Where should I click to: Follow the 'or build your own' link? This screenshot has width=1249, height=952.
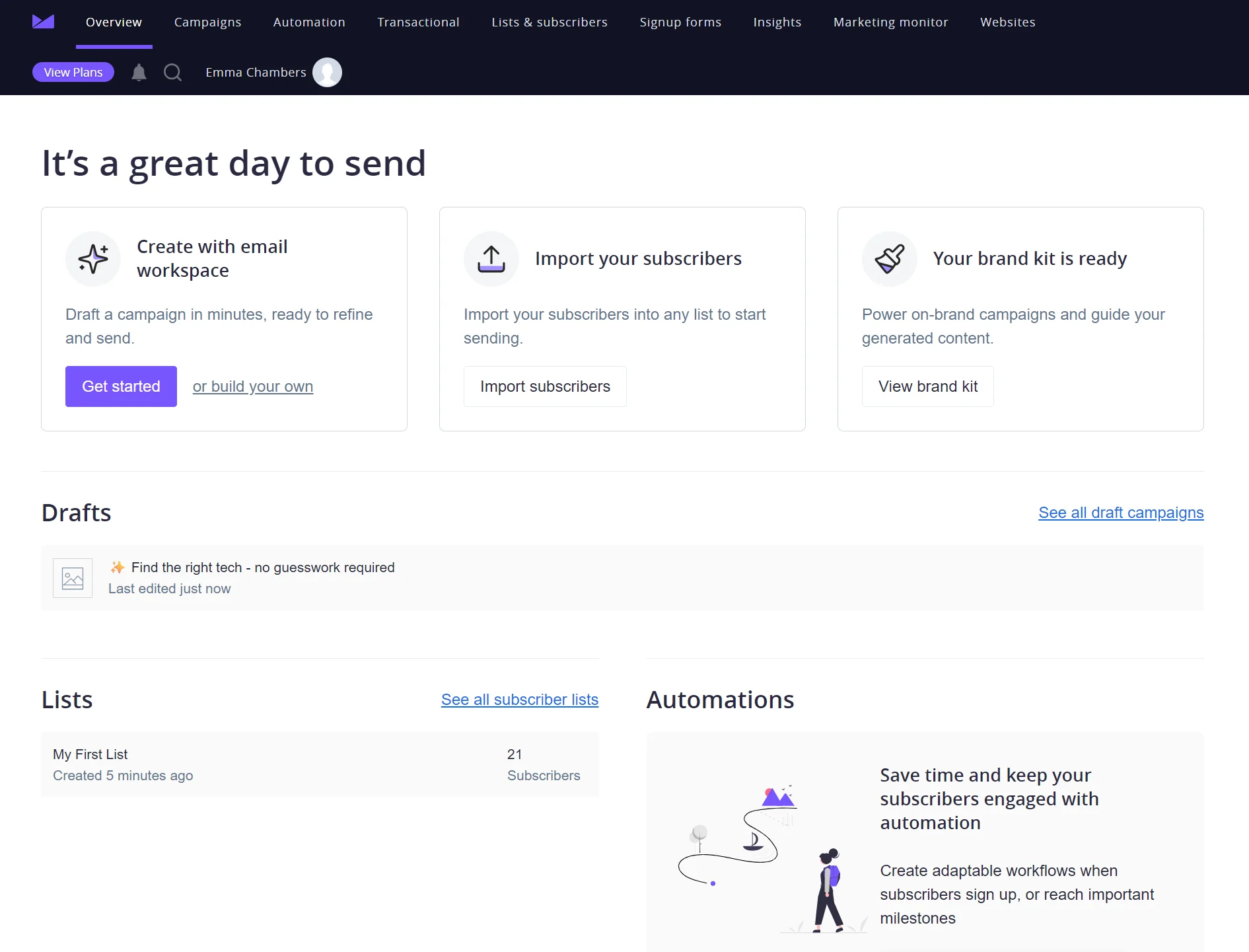tap(253, 386)
